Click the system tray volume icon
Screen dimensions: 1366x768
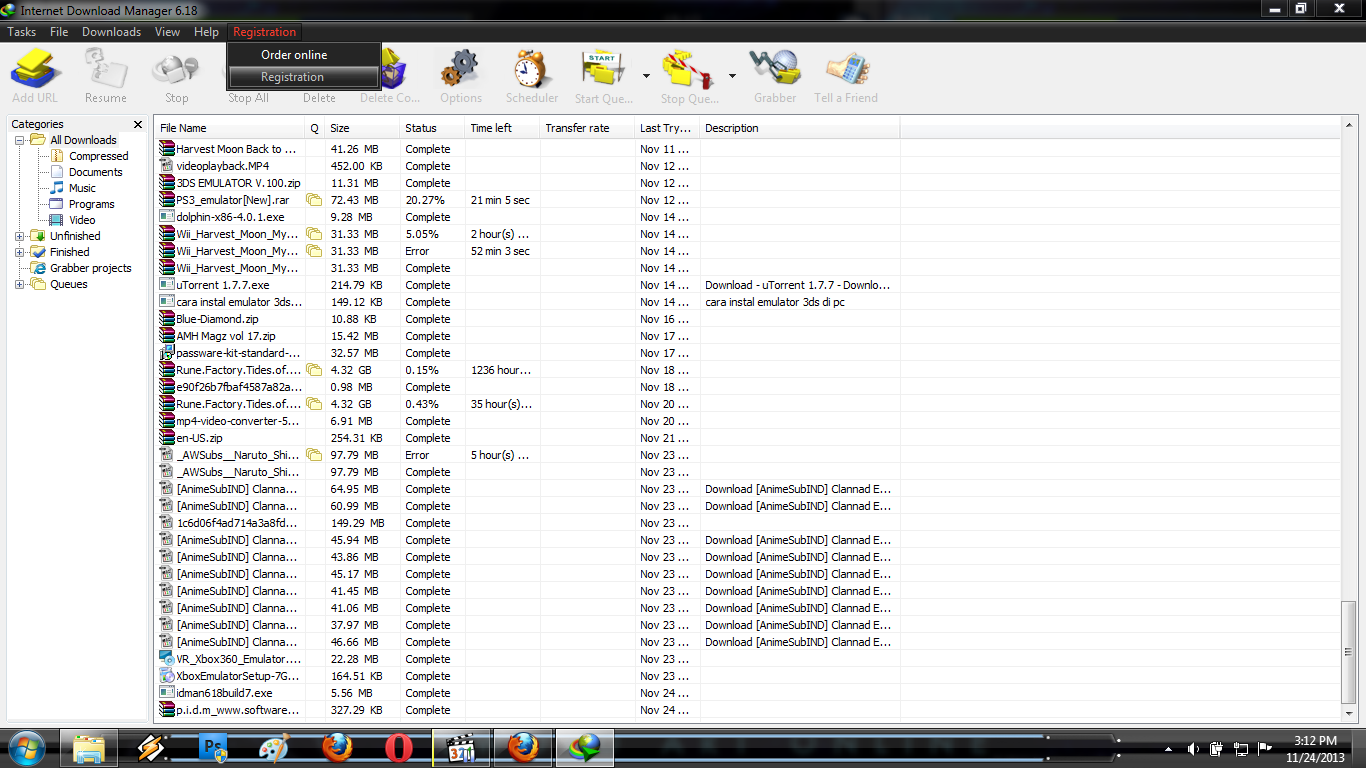(x=1193, y=748)
